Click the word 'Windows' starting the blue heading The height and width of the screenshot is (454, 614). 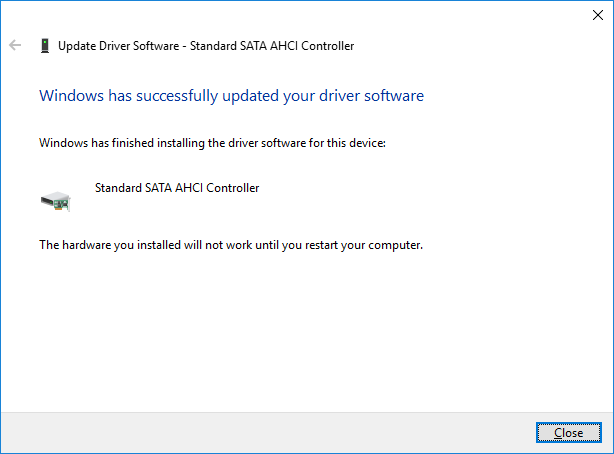67,96
